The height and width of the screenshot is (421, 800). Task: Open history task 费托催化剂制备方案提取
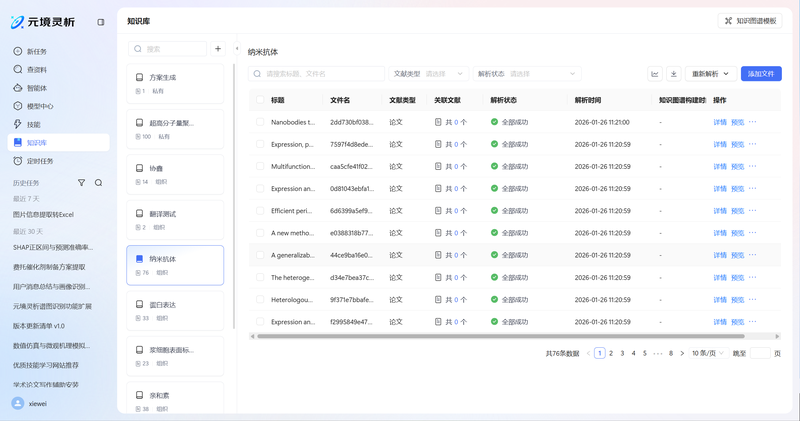click(49, 267)
